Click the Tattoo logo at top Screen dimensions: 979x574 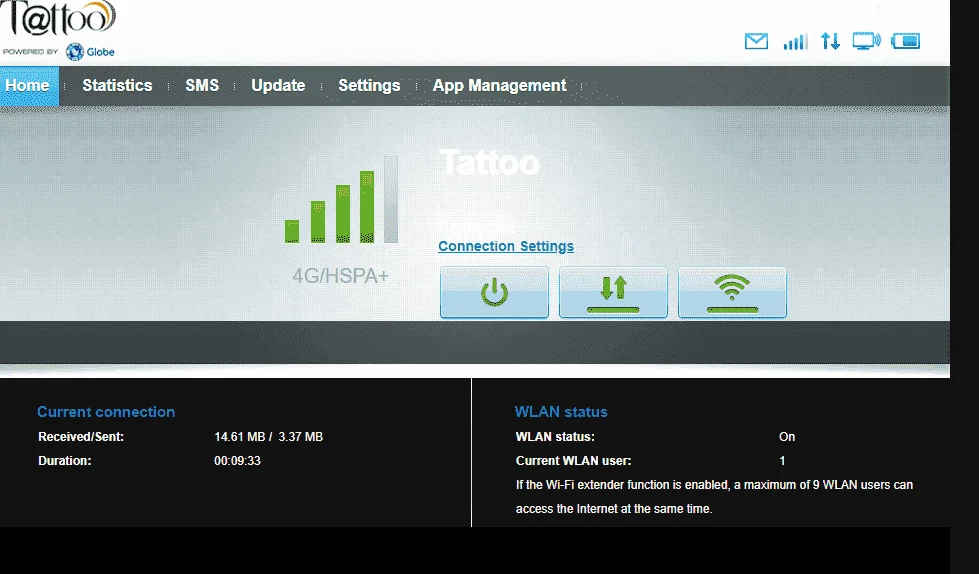click(x=58, y=17)
